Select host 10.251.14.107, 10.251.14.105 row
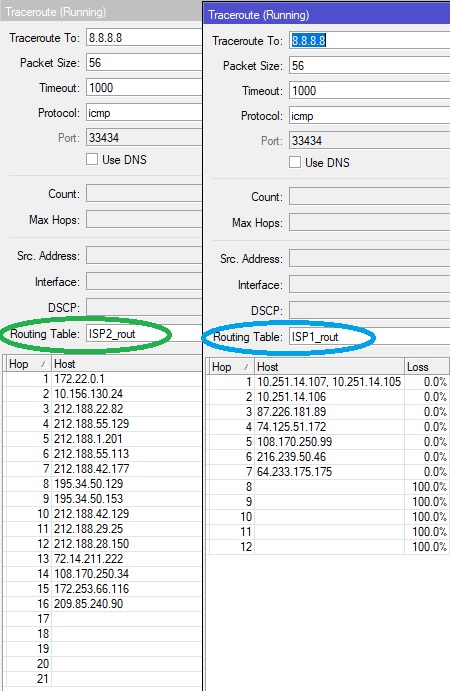 [328, 382]
